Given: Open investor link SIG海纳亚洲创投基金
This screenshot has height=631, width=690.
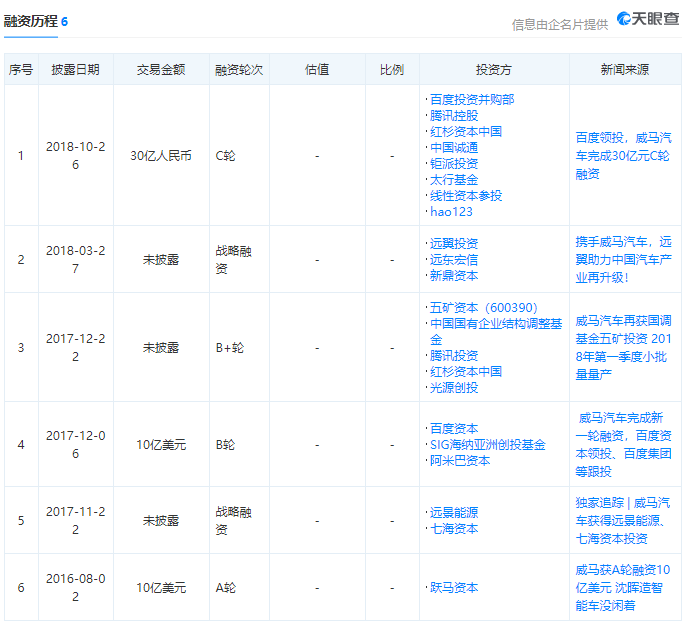Looking at the screenshot, I should point(488,445).
